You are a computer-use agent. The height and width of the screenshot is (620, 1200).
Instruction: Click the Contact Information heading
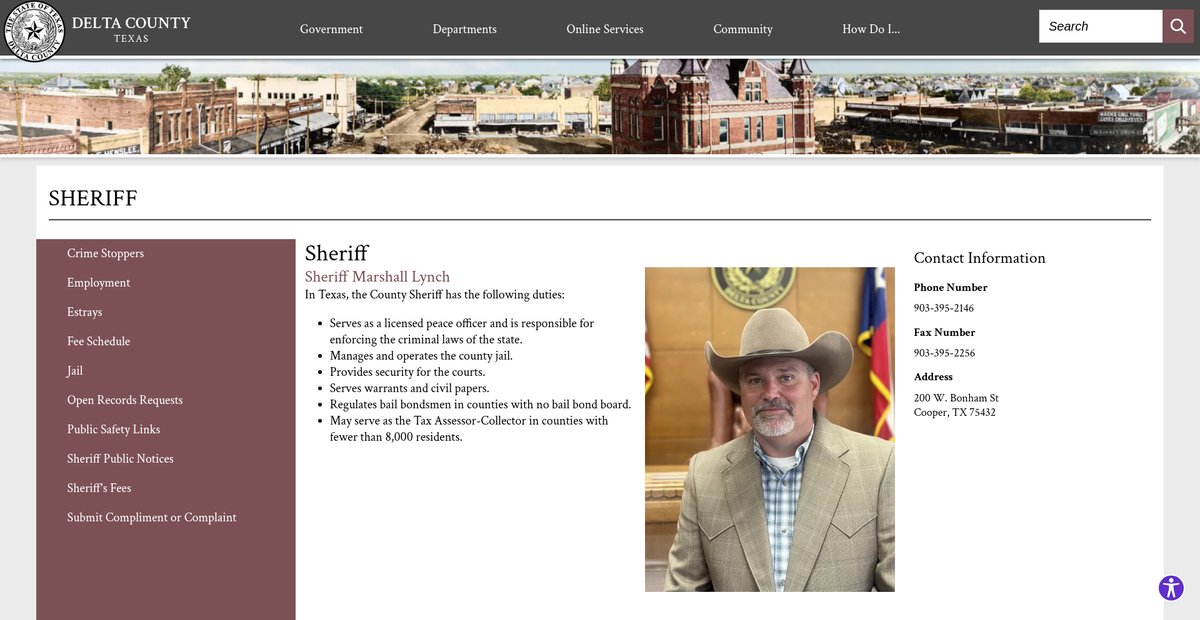tap(980, 258)
